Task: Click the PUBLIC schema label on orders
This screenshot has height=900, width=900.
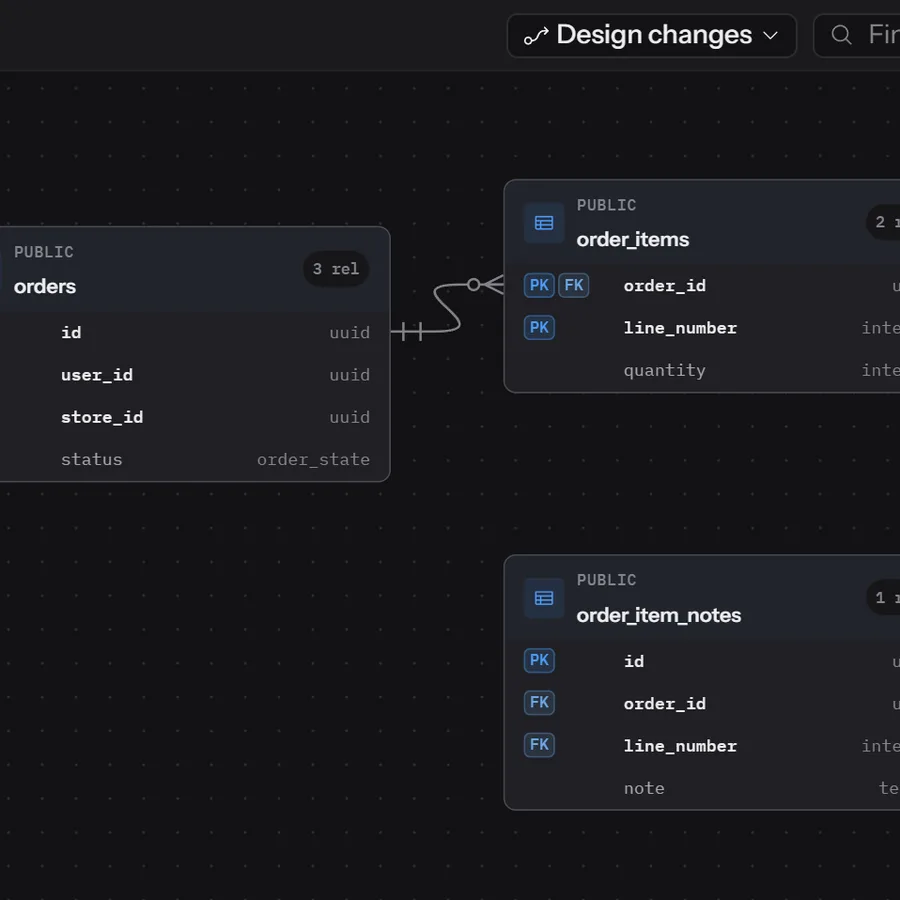Action: pos(44,252)
